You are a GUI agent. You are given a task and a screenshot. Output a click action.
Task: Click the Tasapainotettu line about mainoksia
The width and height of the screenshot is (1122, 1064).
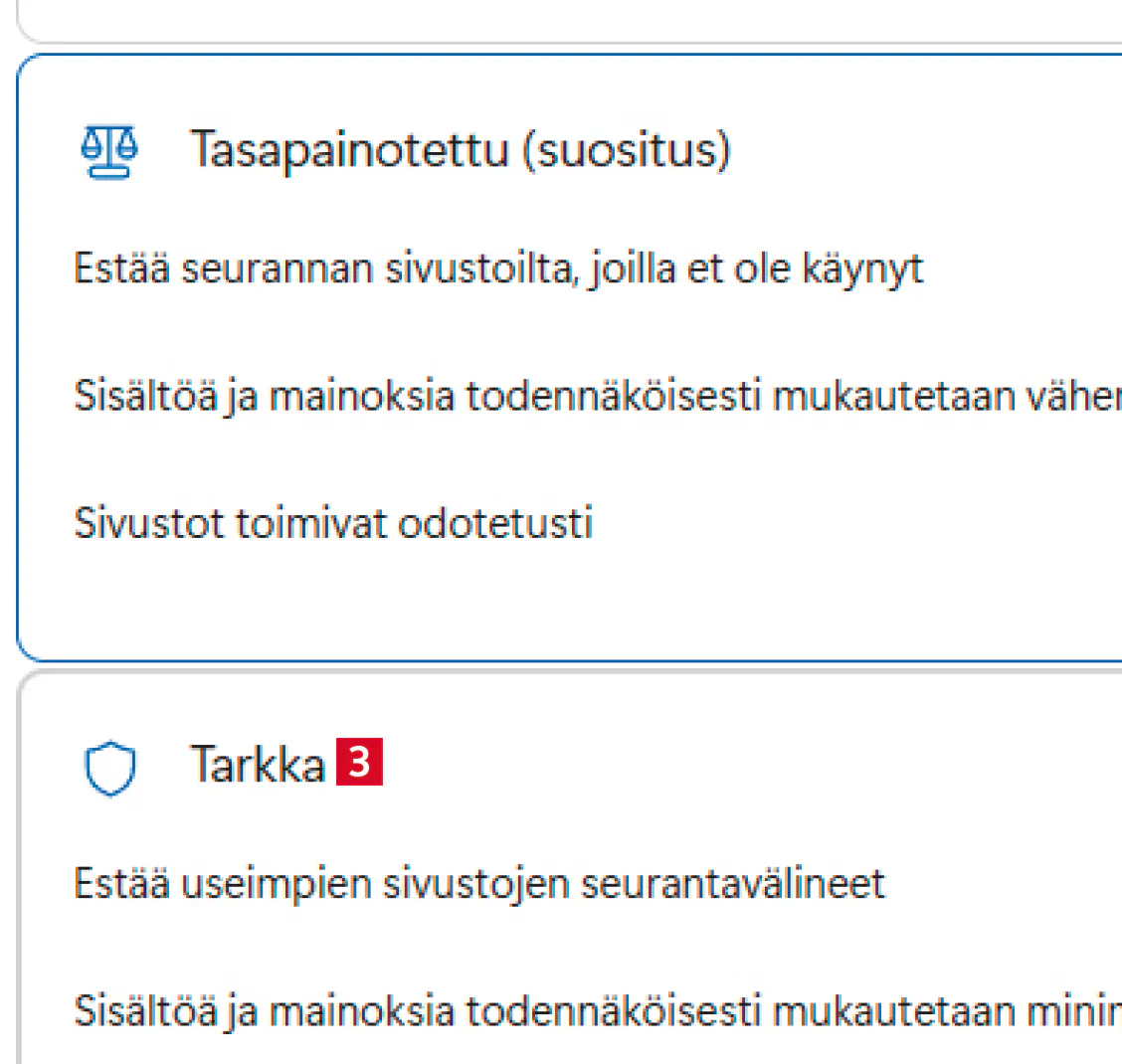[x=597, y=397]
